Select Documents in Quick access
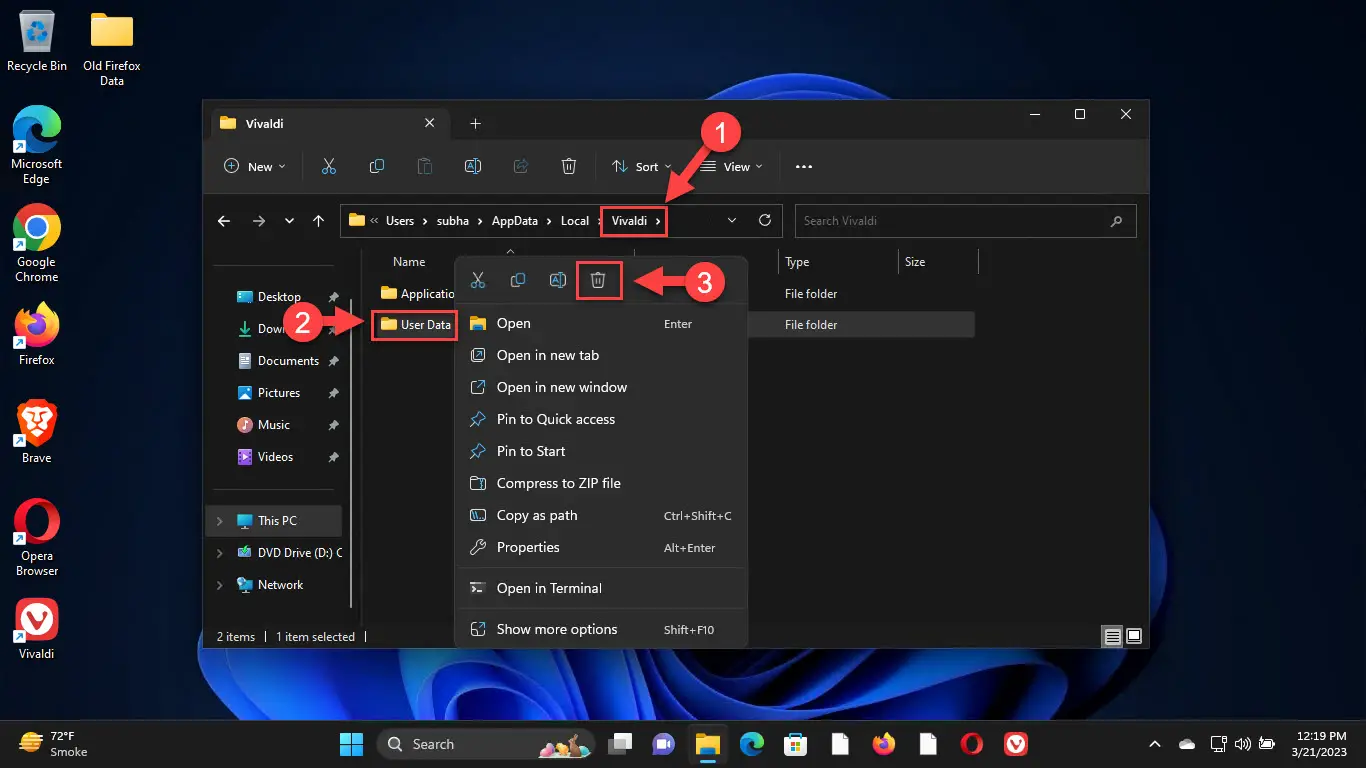This screenshot has height=768, width=1366. 288,361
